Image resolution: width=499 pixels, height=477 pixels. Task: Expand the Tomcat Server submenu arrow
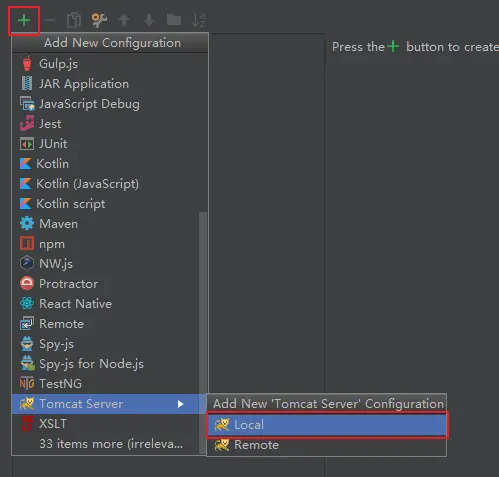180,404
